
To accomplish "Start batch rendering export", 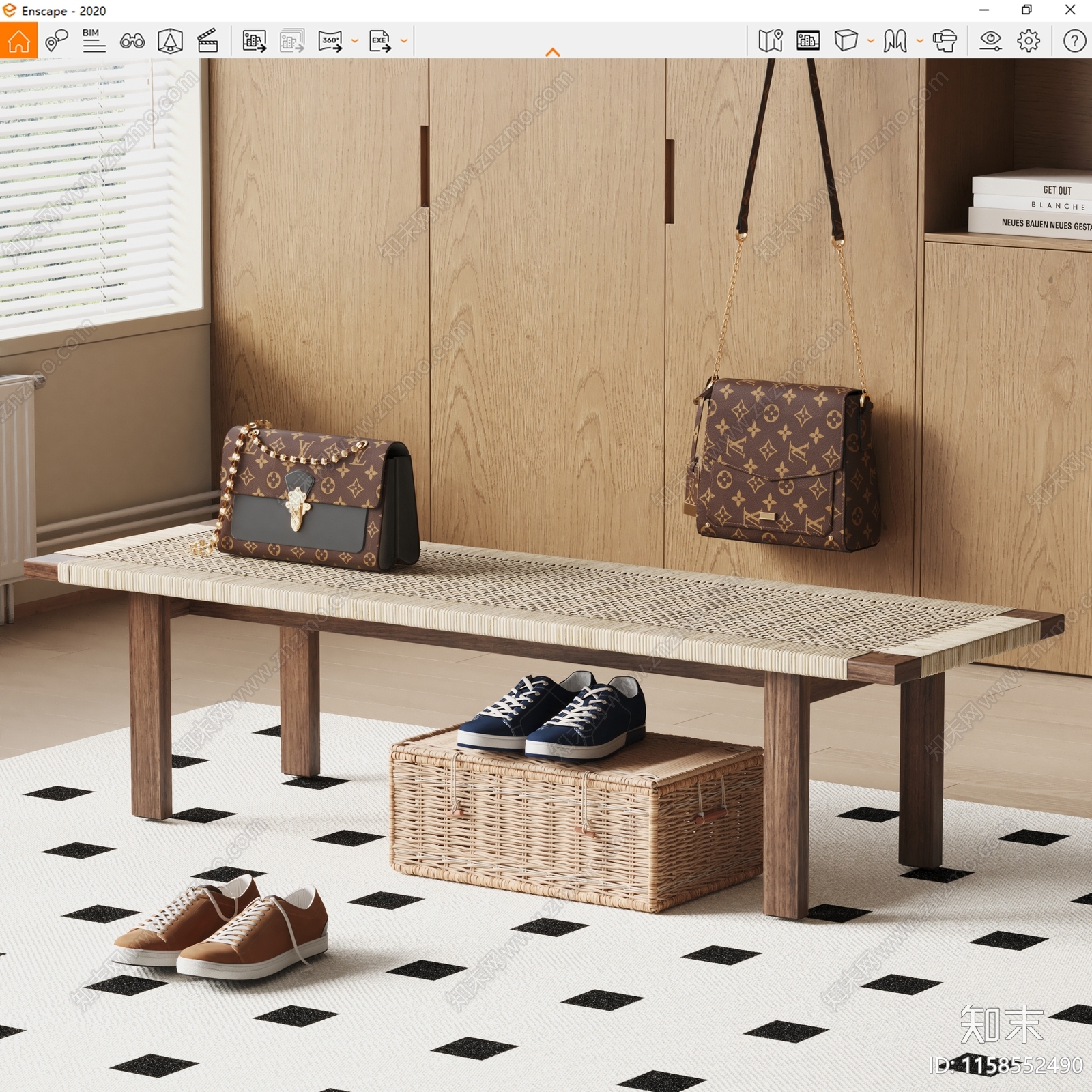I will [292, 41].
